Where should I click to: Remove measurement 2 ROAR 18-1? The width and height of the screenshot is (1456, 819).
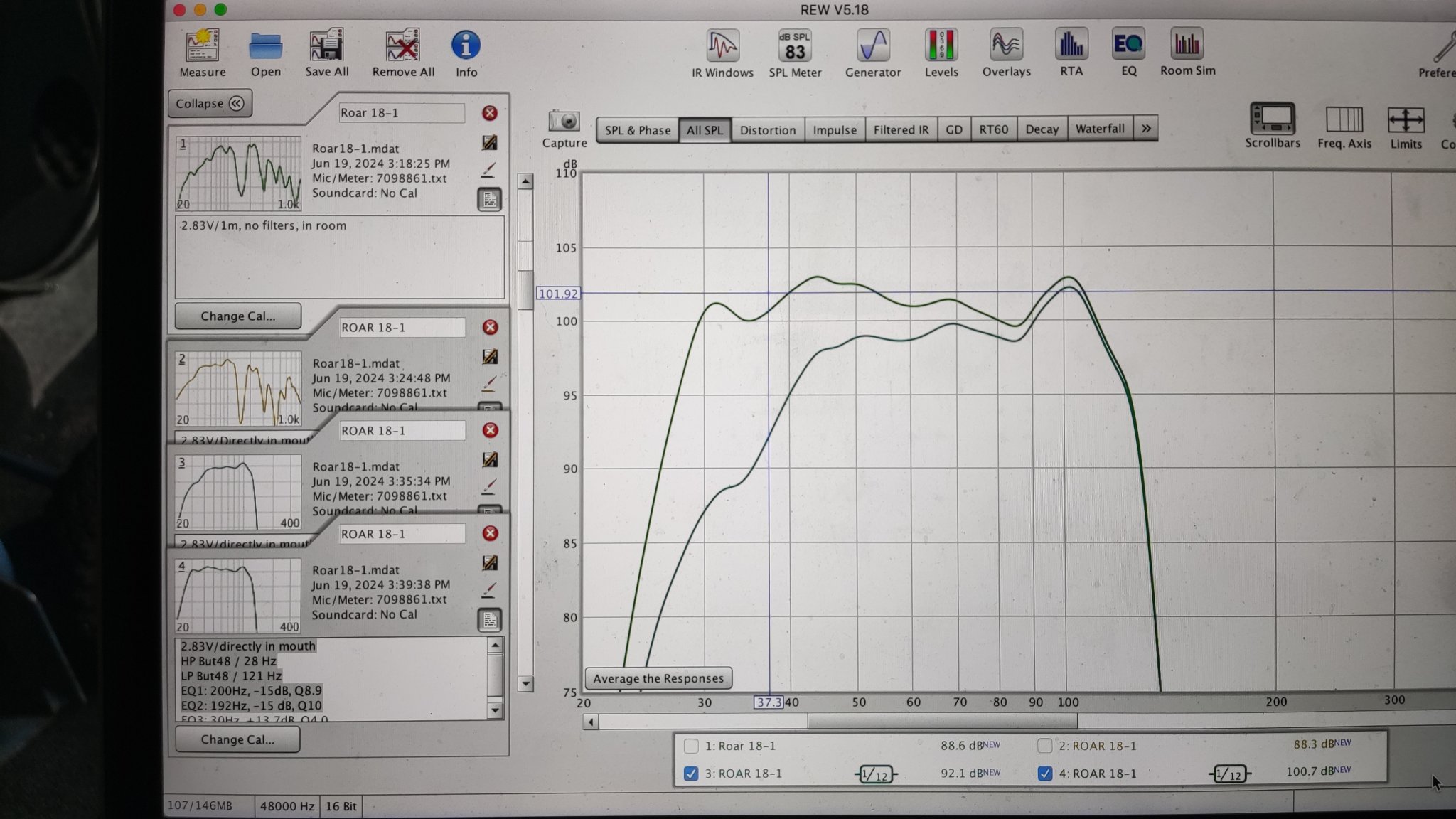(x=490, y=327)
